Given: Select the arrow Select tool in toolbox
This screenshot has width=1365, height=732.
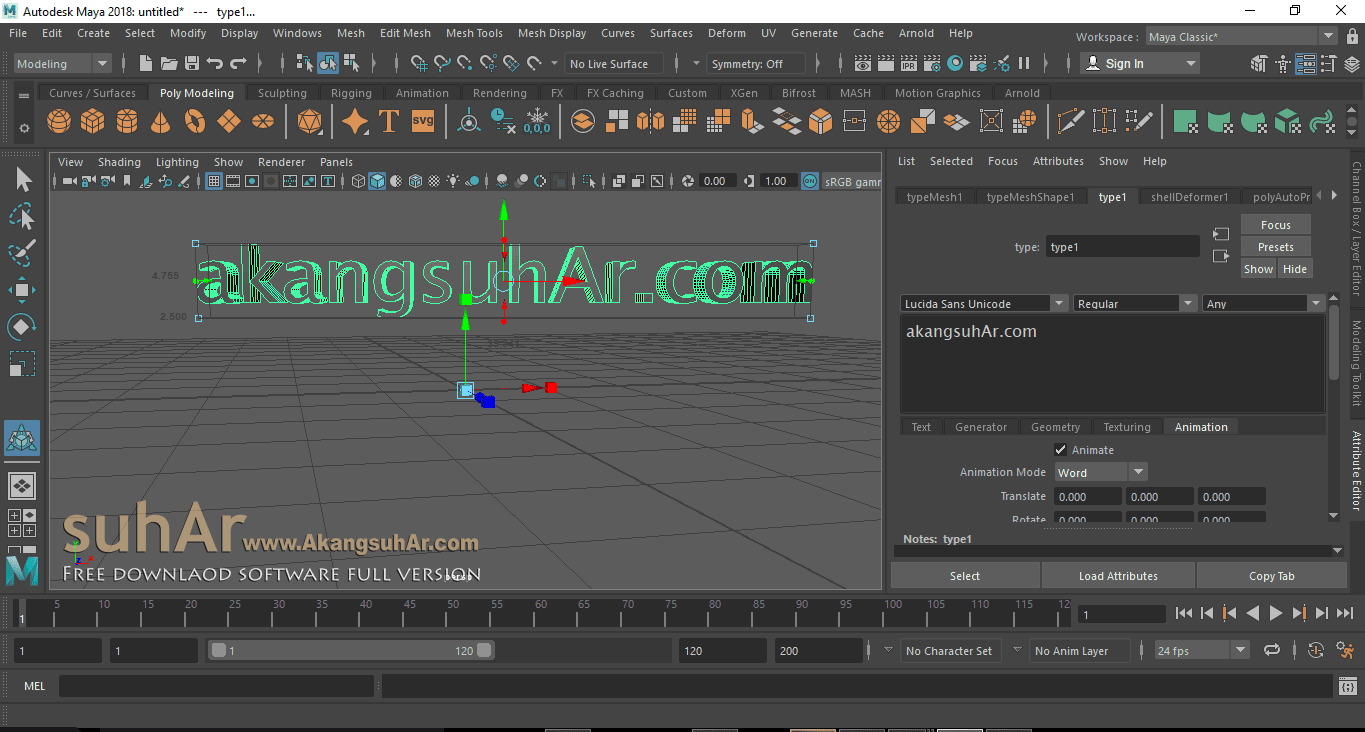Looking at the screenshot, I should [x=22, y=180].
